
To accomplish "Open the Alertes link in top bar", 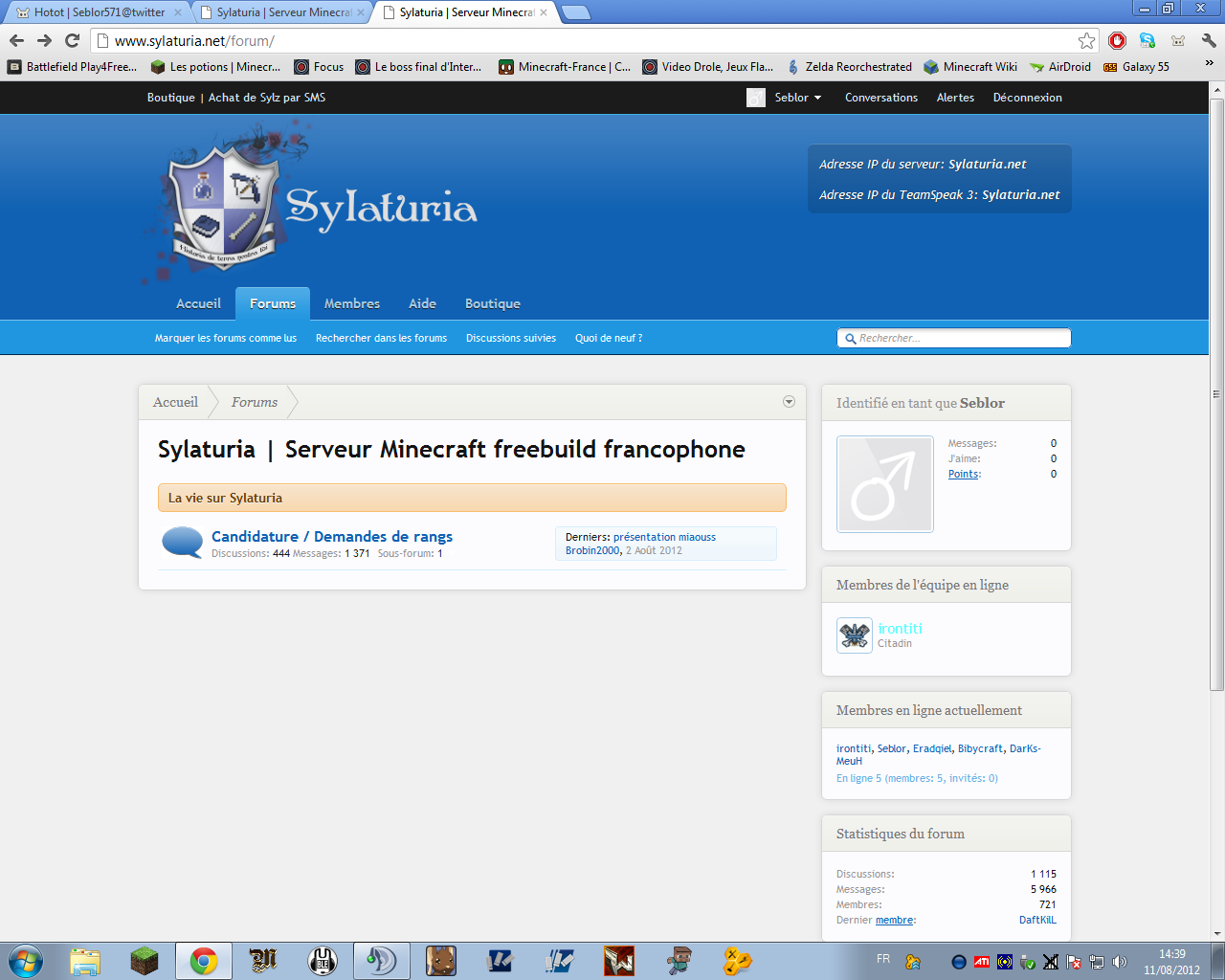I will point(954,98).
